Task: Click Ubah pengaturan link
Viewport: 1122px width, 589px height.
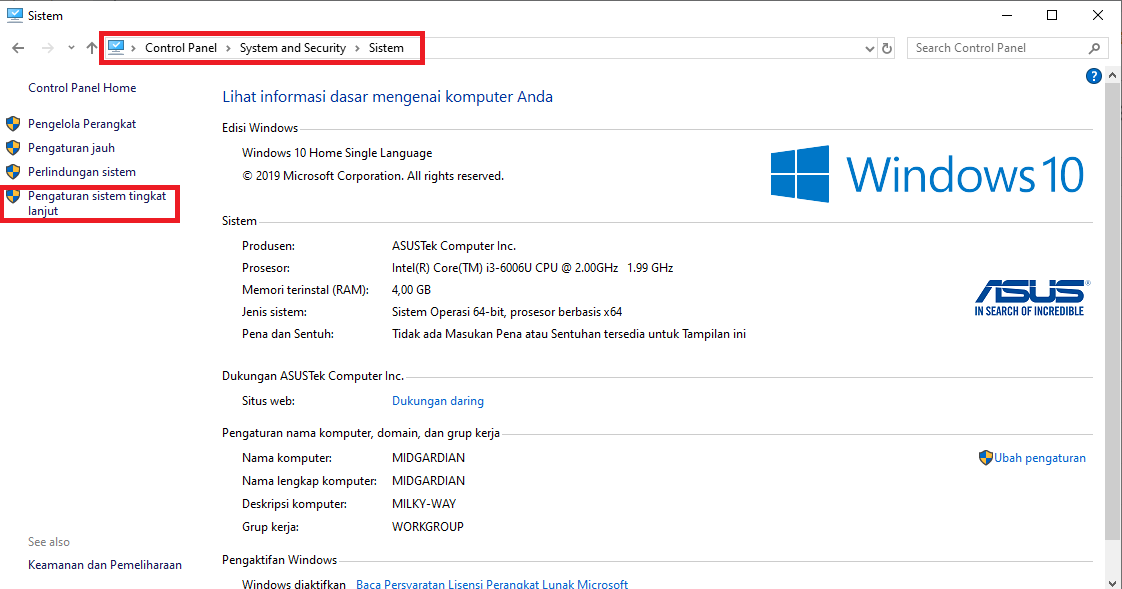Action: click(1040, 458)
